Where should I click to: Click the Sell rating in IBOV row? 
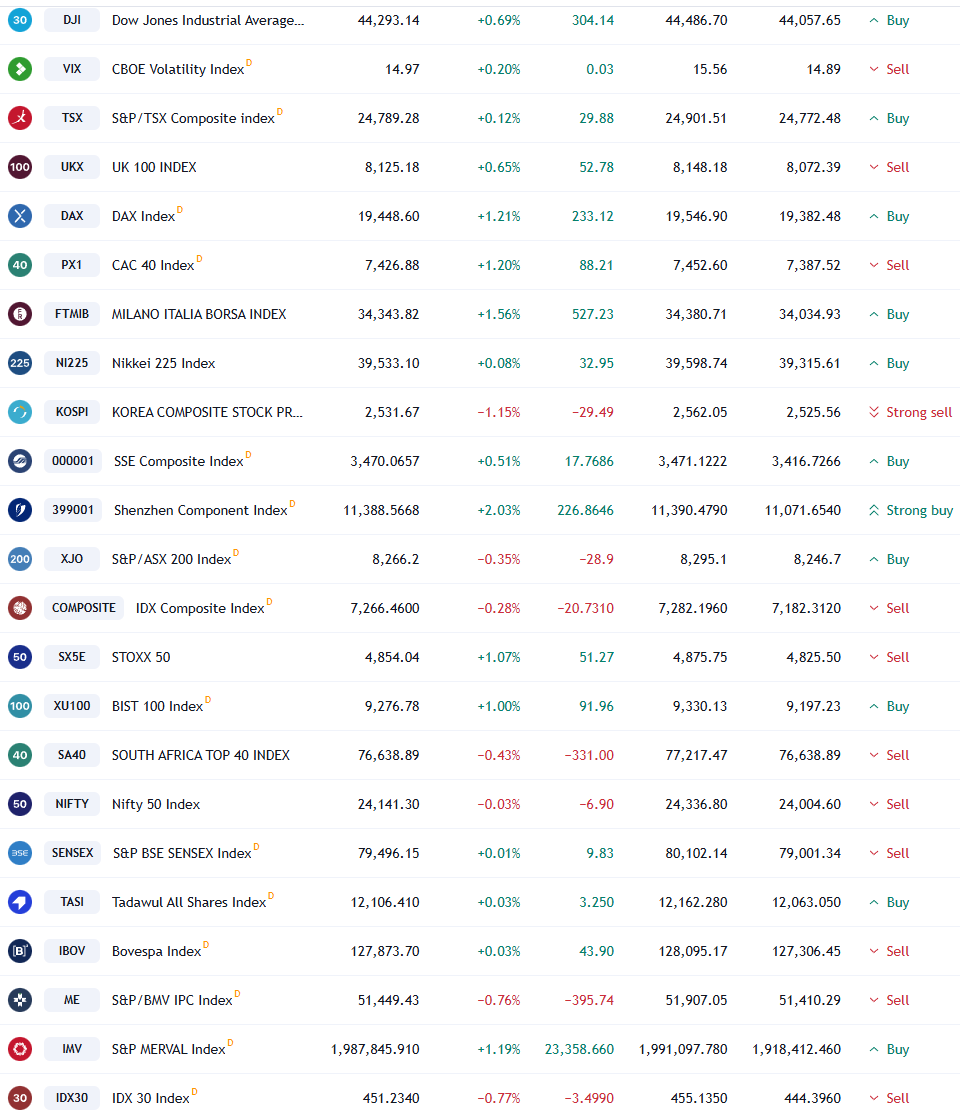889,951
